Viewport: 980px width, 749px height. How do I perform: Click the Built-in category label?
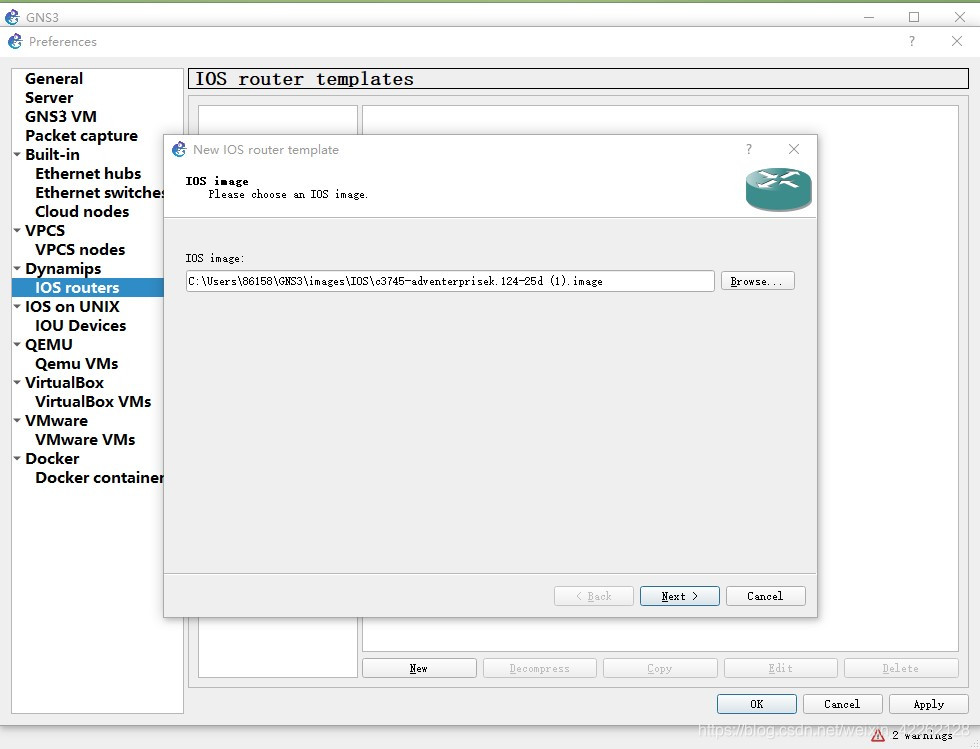point(52,154)
